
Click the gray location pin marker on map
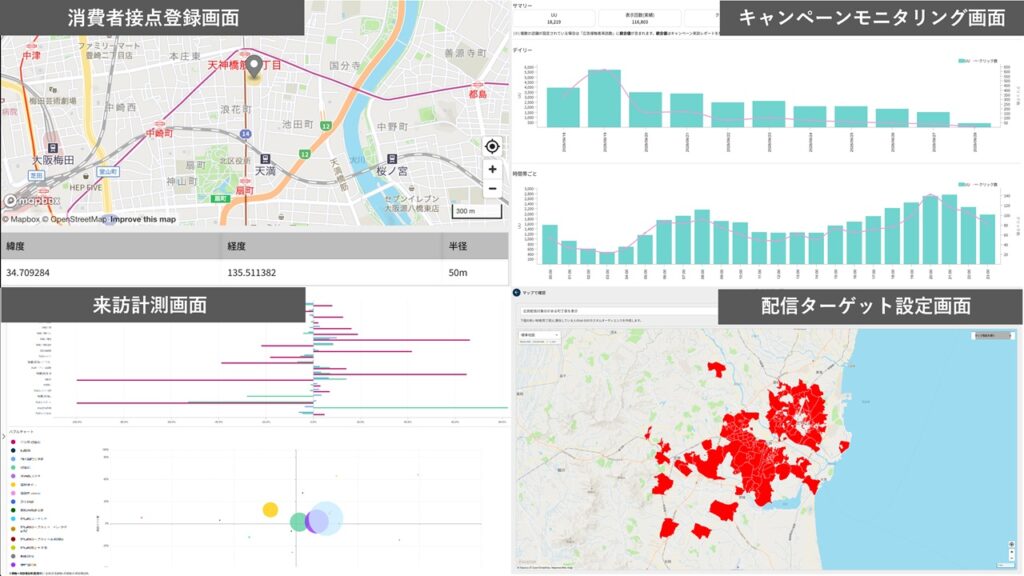pos(253,66)
